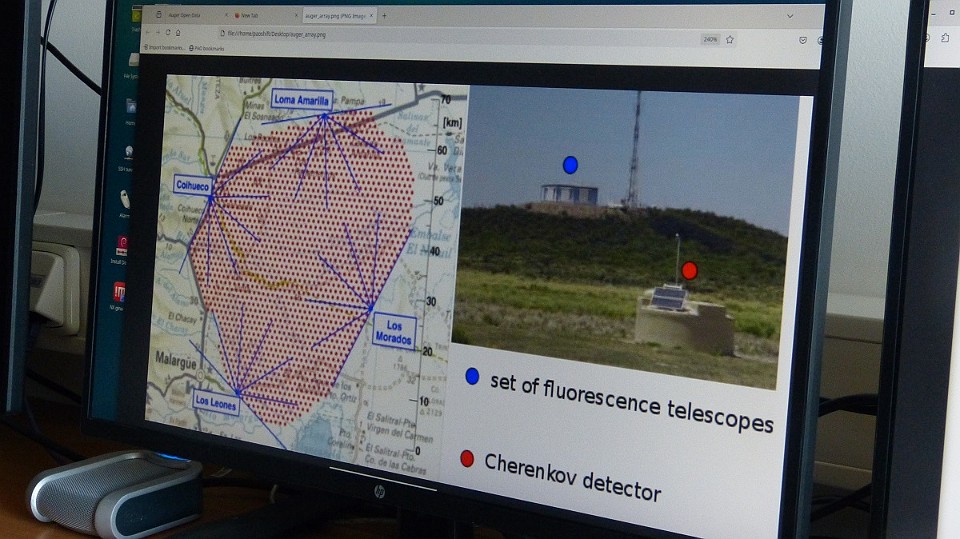Click the Loma Amarilla label on map
This screenshot has width=960, height=539.
[302, 98]
